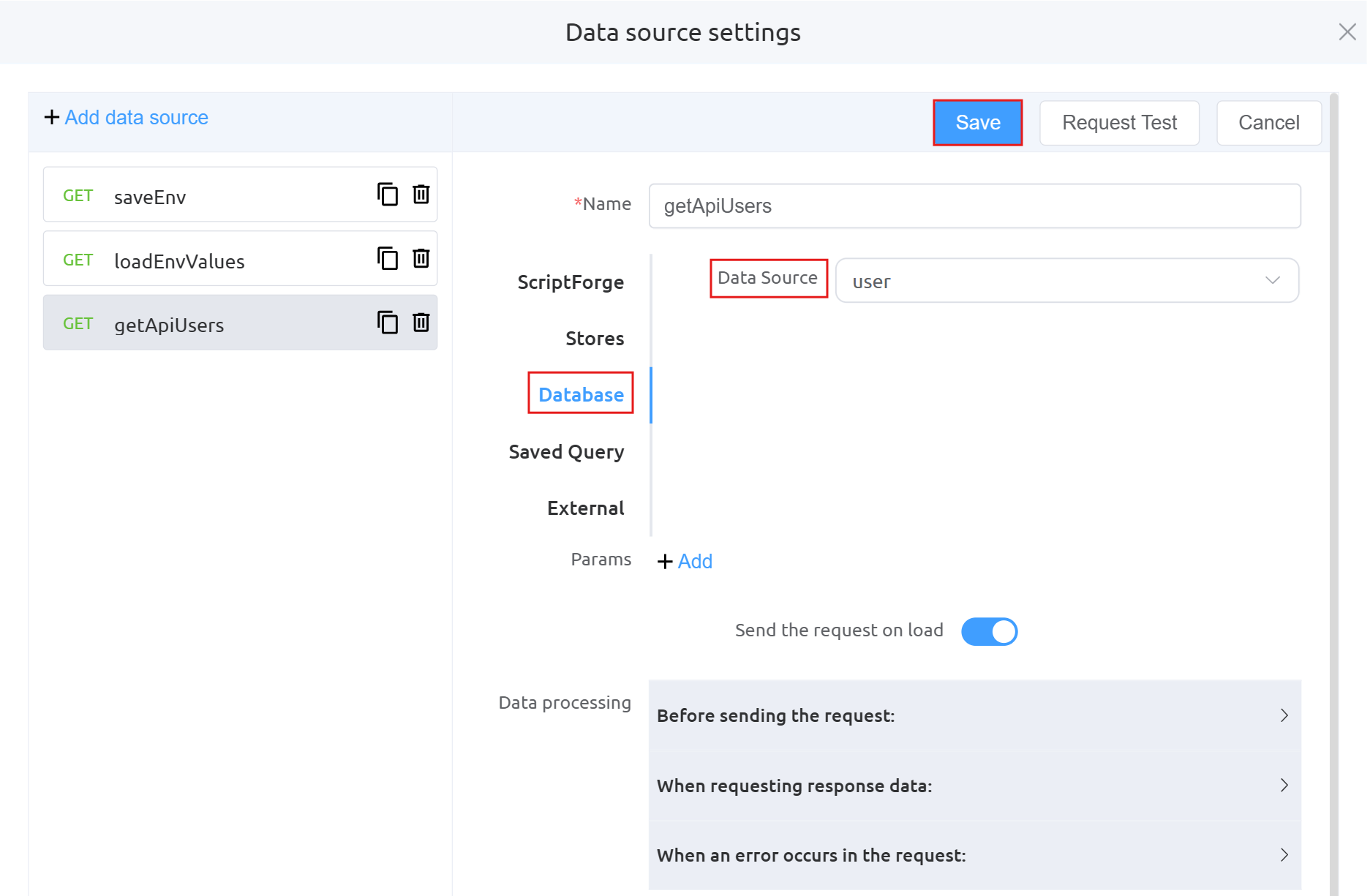Delete the loadEnvValues data source
Screen dimensions: 1370x896
click(421, 259)
